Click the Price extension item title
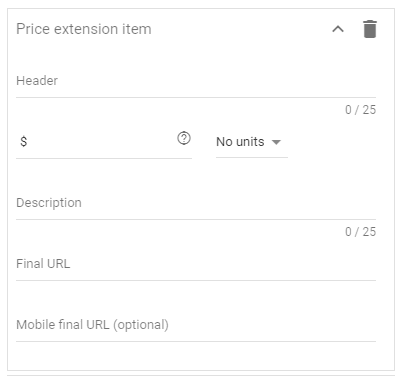This screenshot has height=376, width=406. click(84, 29)
